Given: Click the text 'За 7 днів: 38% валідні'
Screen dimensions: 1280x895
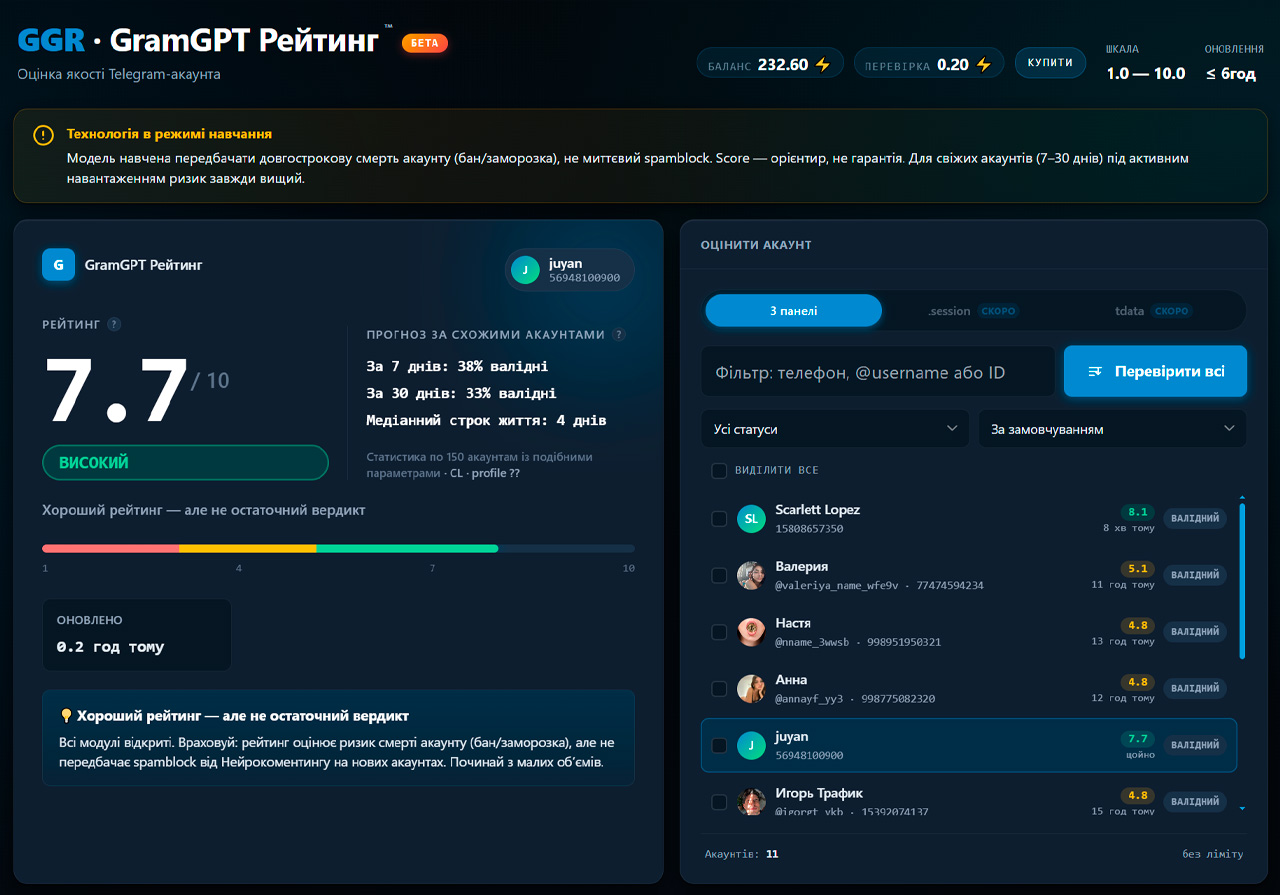Looking at the screenshot, I should [x=457, y=366].
